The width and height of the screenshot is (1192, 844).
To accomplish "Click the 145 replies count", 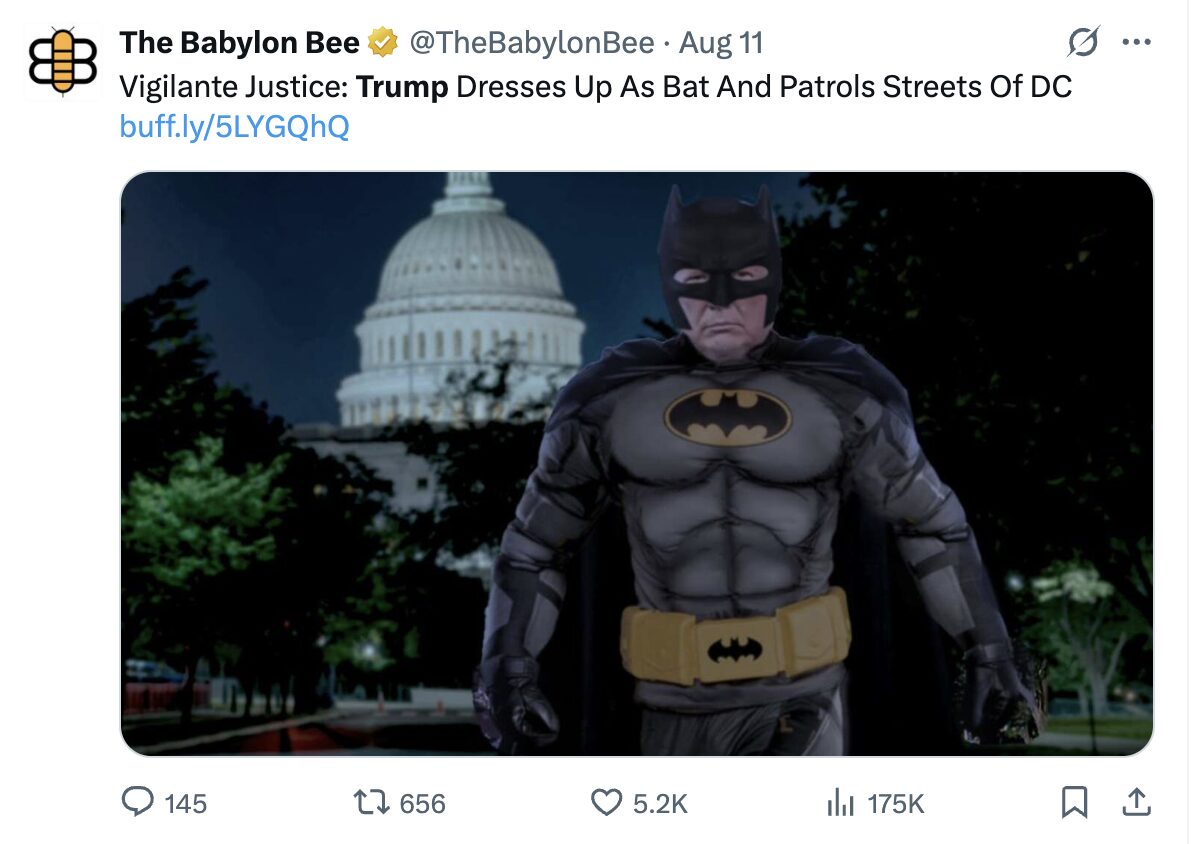I will point(185,803).
